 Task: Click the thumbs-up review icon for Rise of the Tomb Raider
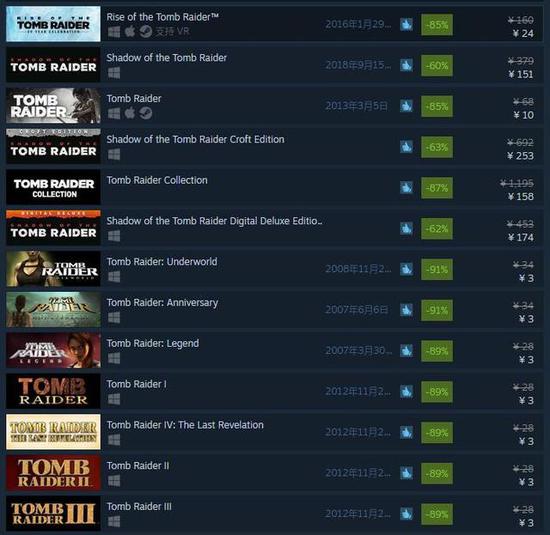click(x=407, y=25)
